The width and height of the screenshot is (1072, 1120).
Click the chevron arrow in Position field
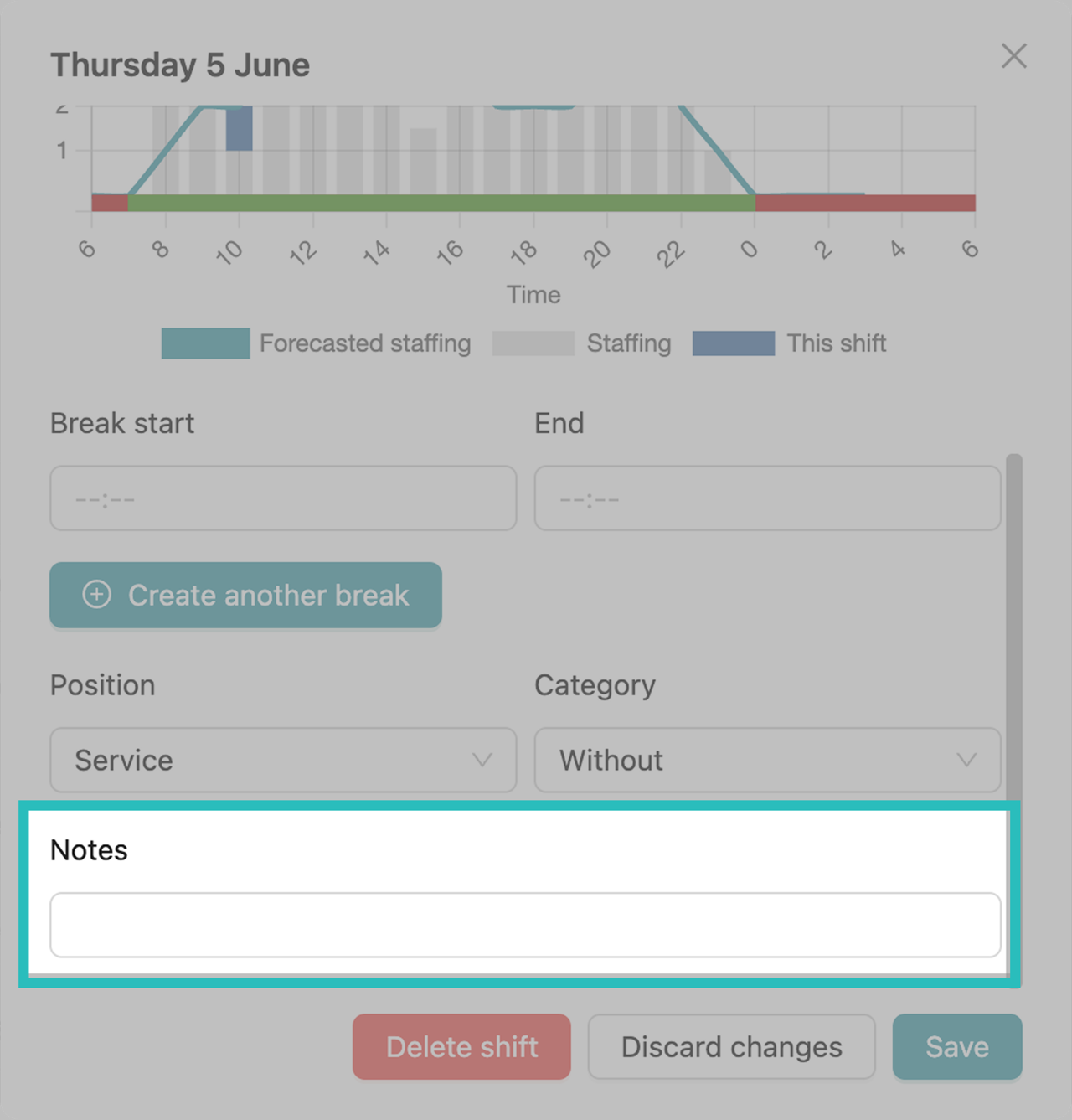pyautogui.click(x=482, y=760)
